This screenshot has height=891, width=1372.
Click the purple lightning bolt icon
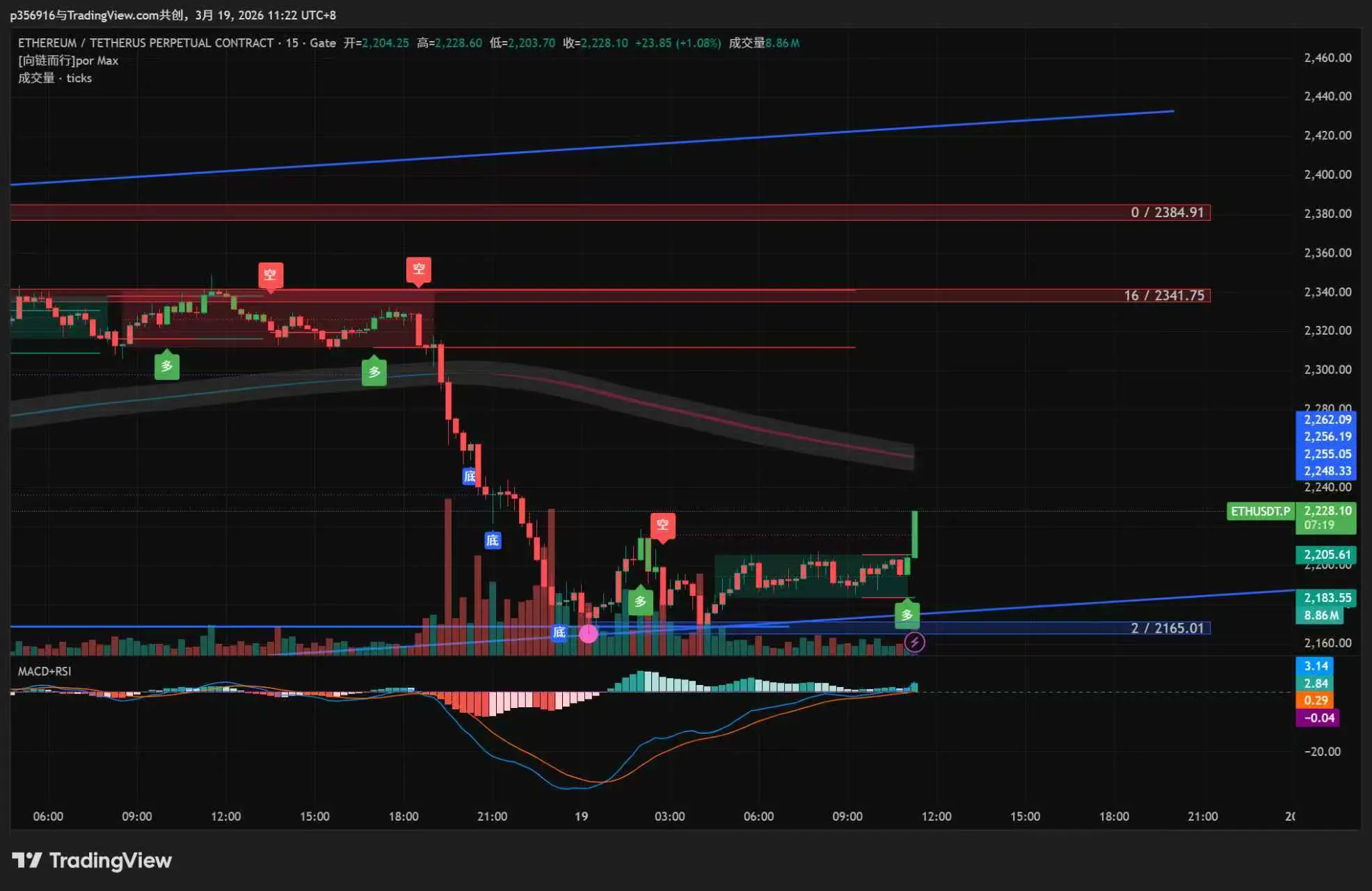914,642
